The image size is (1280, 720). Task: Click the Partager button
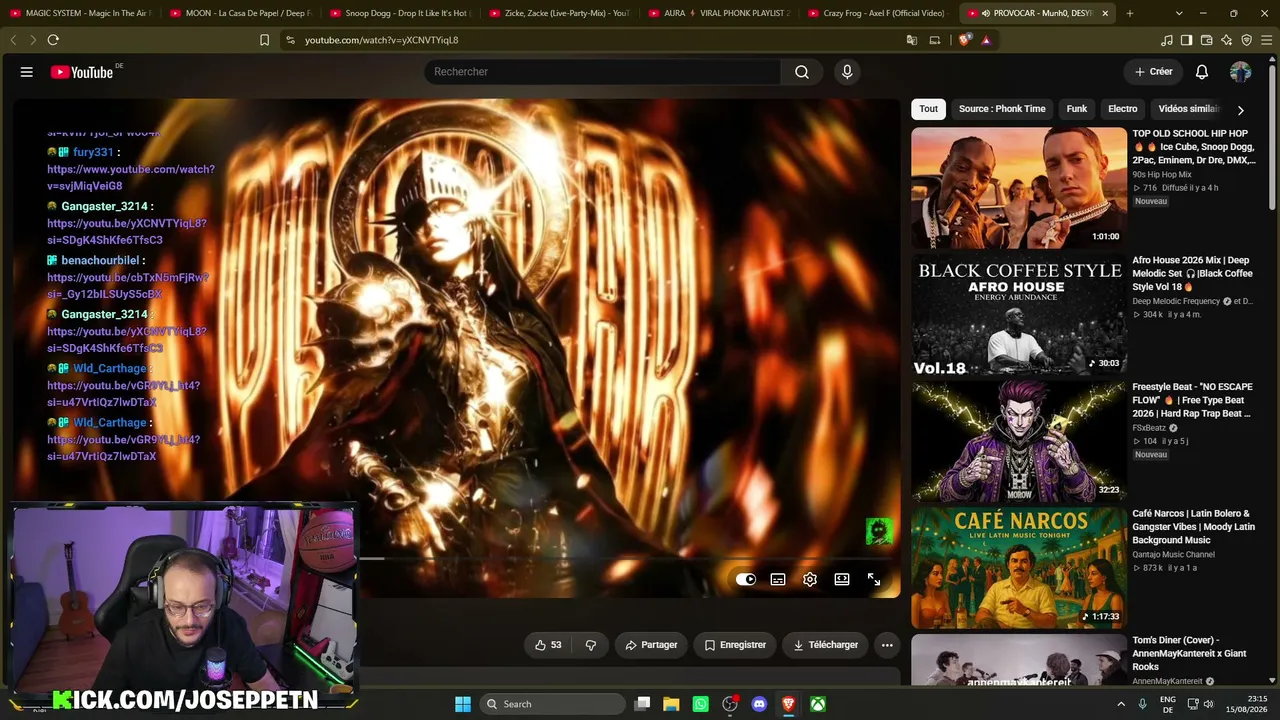pos(651,645)
